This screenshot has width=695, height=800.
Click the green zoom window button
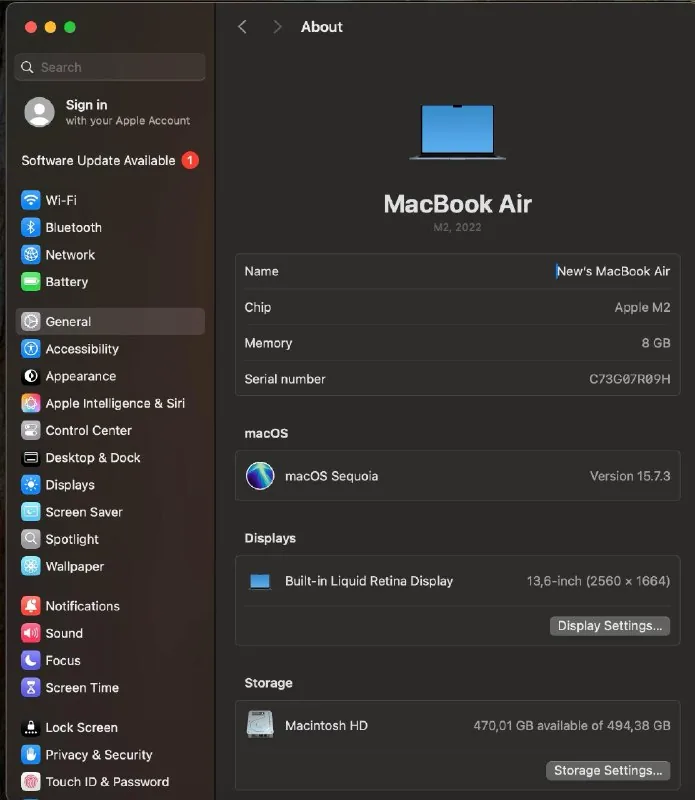click(x=70, y=27)
